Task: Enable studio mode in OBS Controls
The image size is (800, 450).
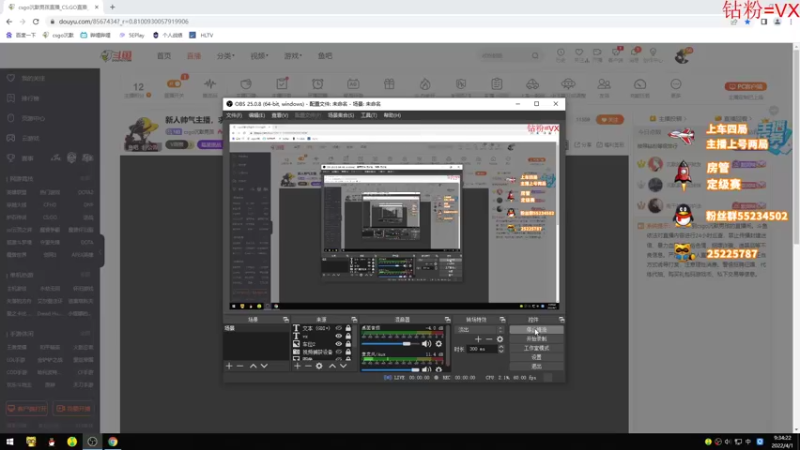Action: [536, 348]
